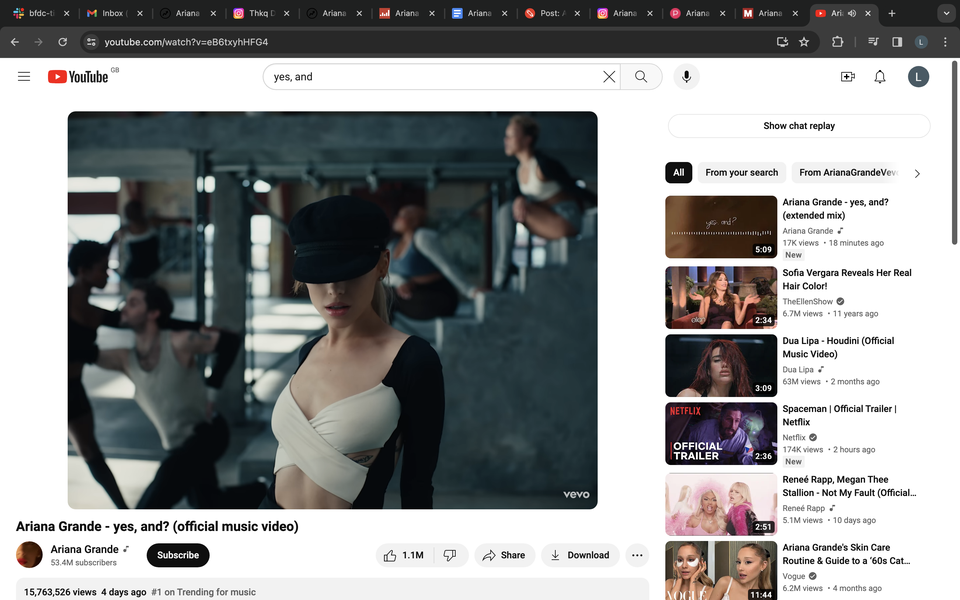The width and height of the screenshot is (960, 600).
Task: Click the page vertical scrollbar
Action: coord(954,153)
